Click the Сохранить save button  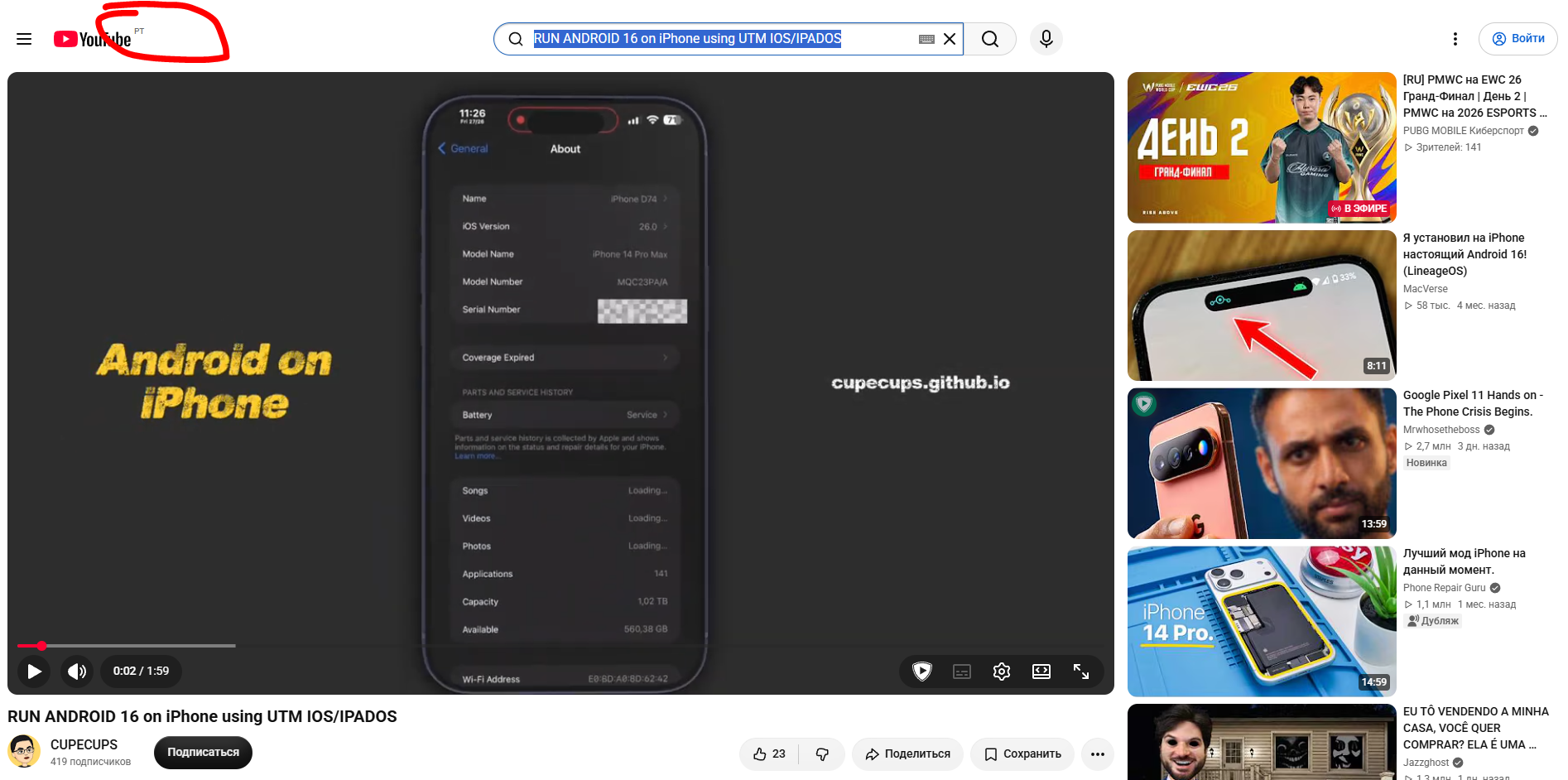(x=1022, y=754)
